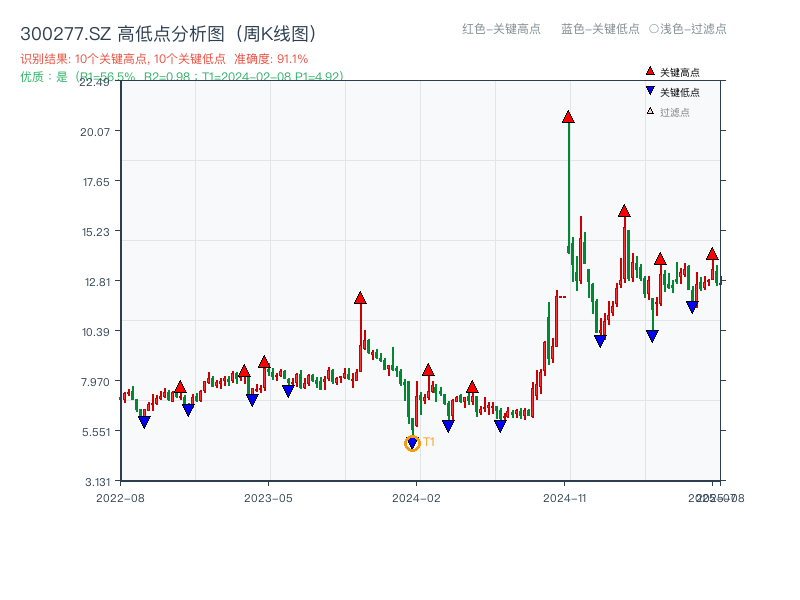Select the red key-high triangle around 2024-05 near 7.7
Image resolution: width=800 pixels, height=600 pixels.
click(x=472, y=387)
